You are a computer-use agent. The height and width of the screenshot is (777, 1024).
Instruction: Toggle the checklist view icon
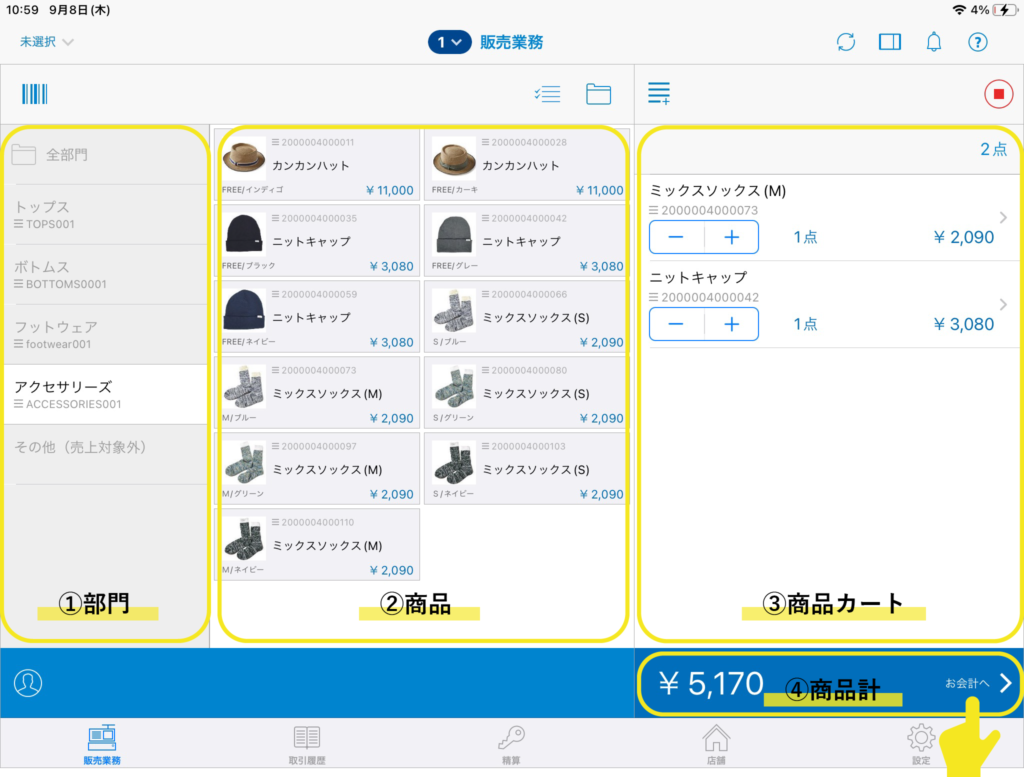click(547, 95)
